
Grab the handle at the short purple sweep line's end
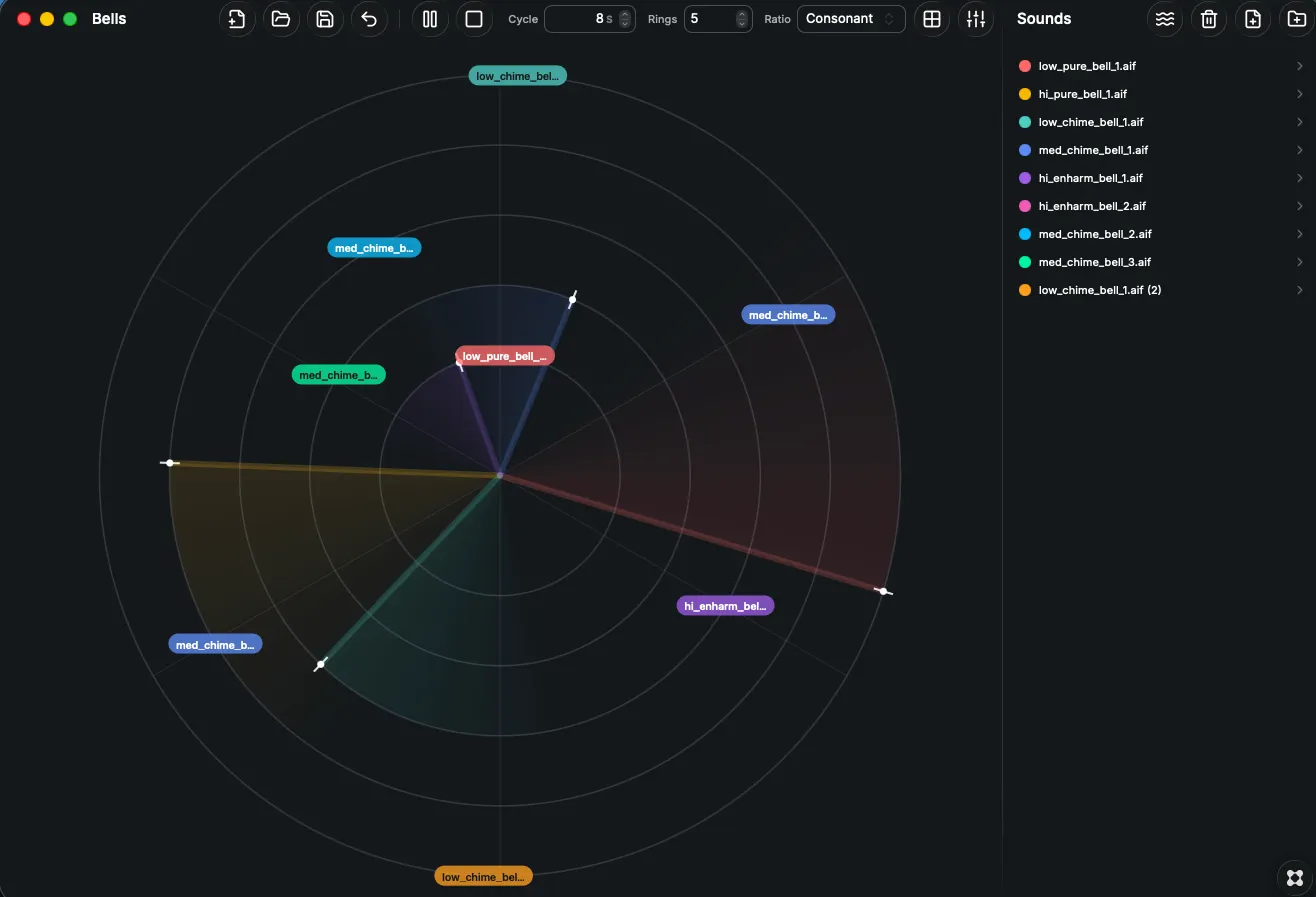coord(460,363)
